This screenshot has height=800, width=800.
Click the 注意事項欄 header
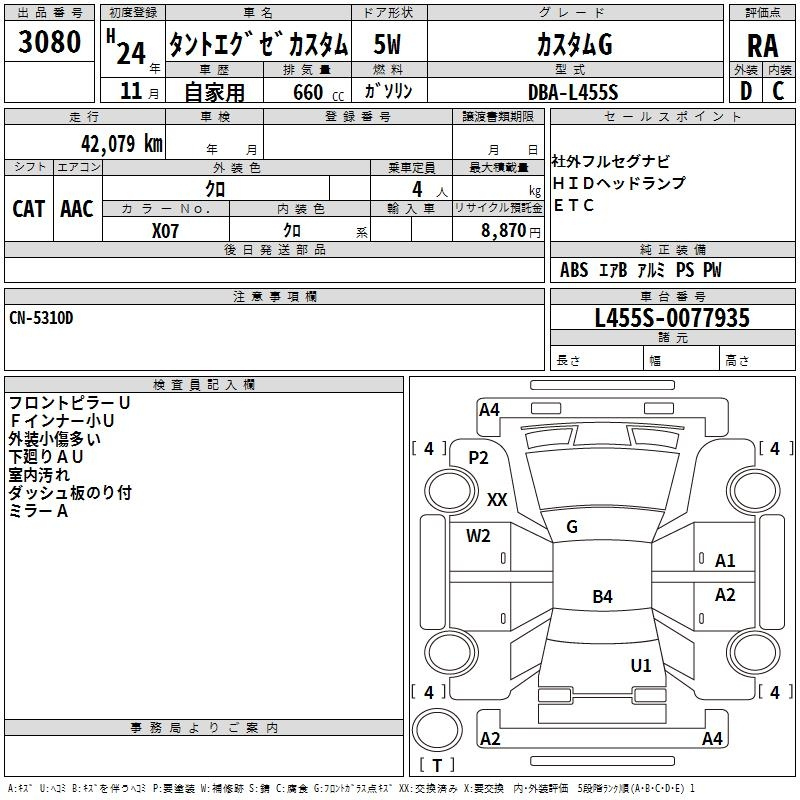(274, 296)
